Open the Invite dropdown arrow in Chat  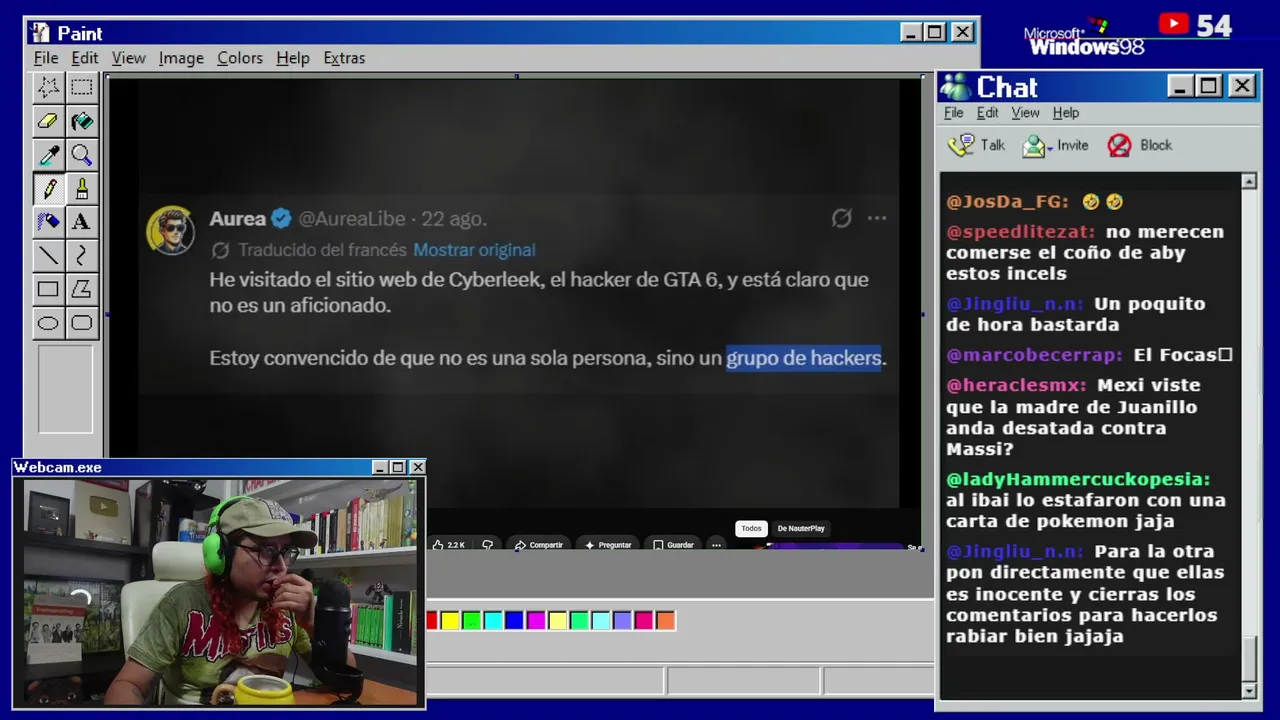click(x=1051, y=148)
